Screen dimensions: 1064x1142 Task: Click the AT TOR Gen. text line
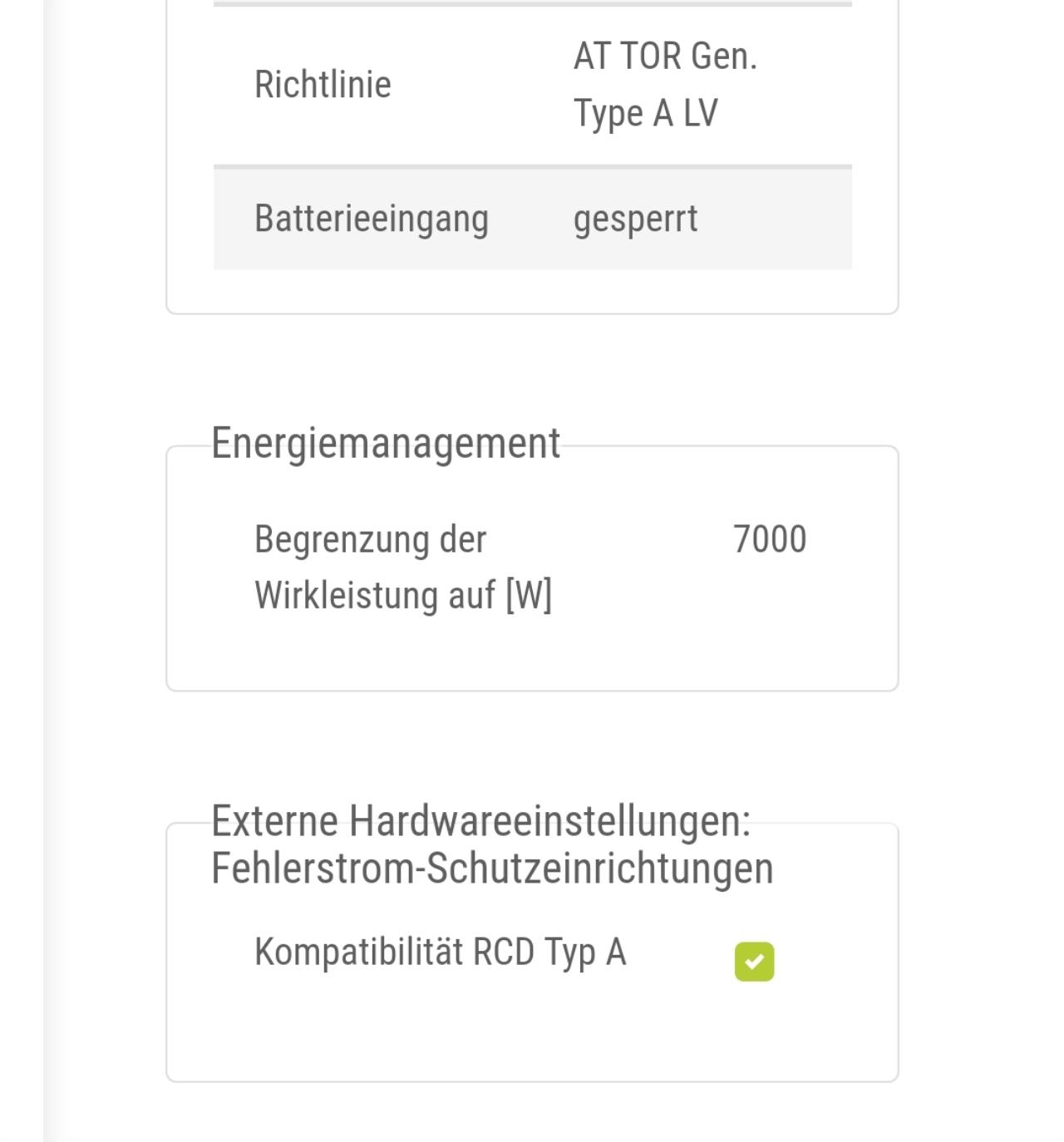pos(665,57)
